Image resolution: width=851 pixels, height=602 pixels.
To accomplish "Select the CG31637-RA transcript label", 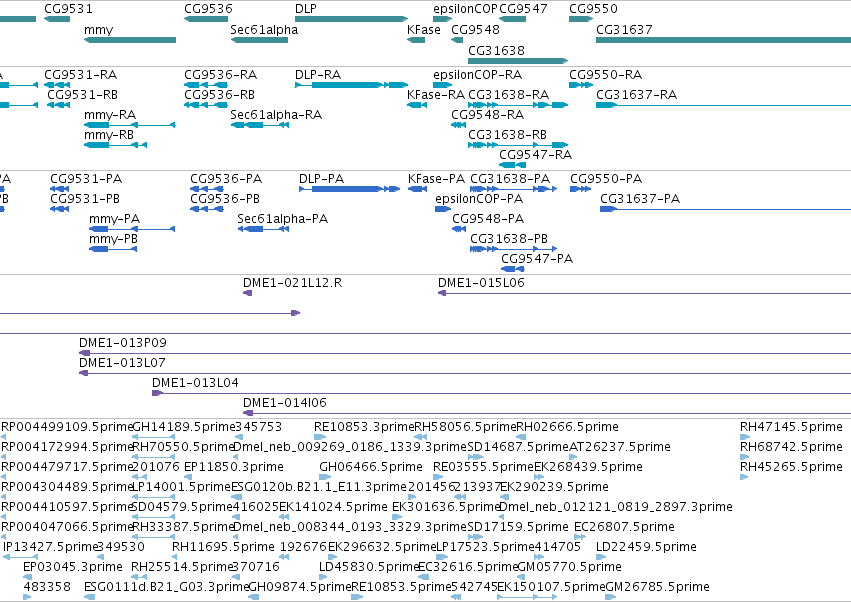I will [637, 94].
